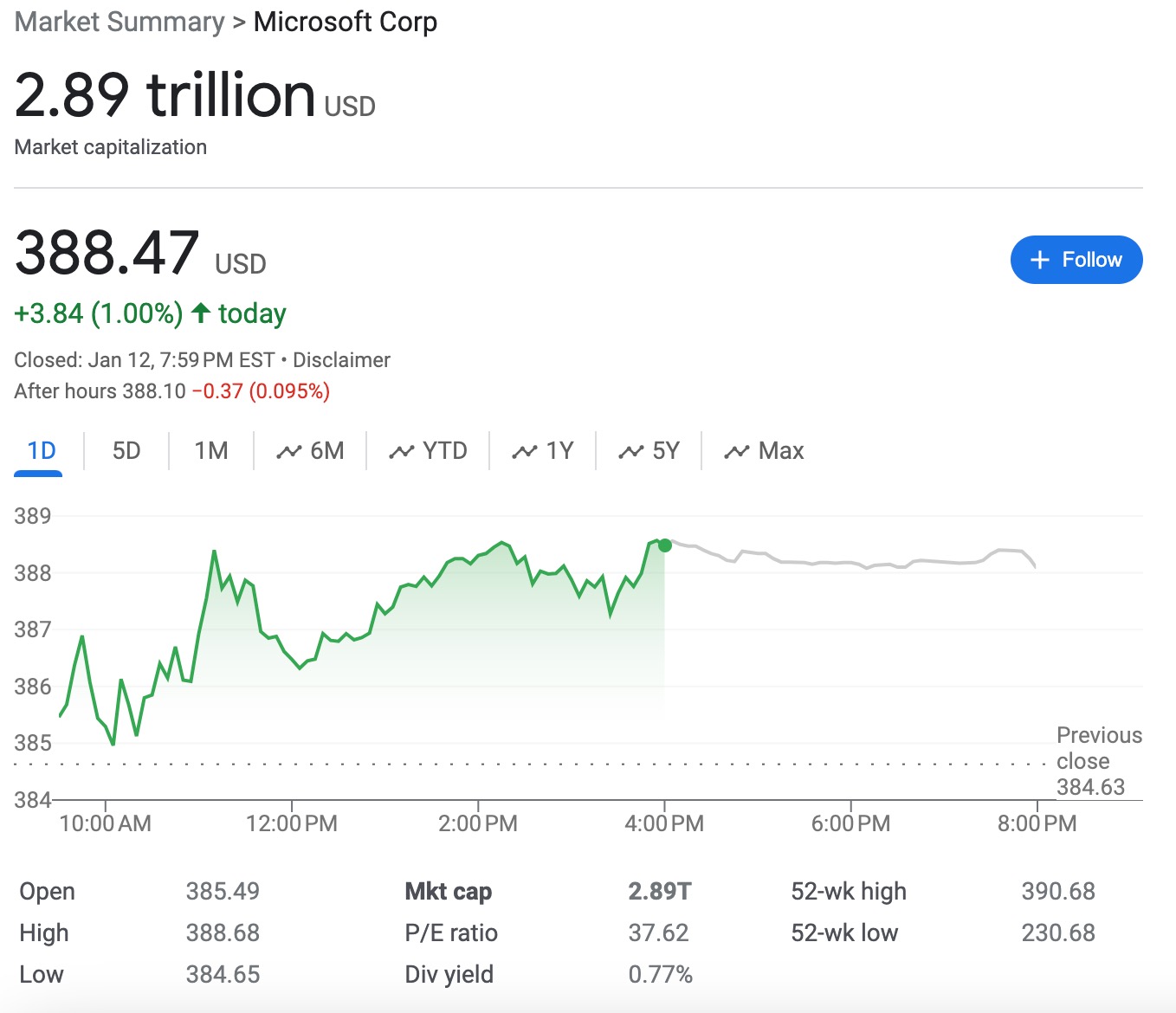Open the Market Summary breadcrumb link
The height and width of the screenshot is (1013, 1176).
[120, 22]
